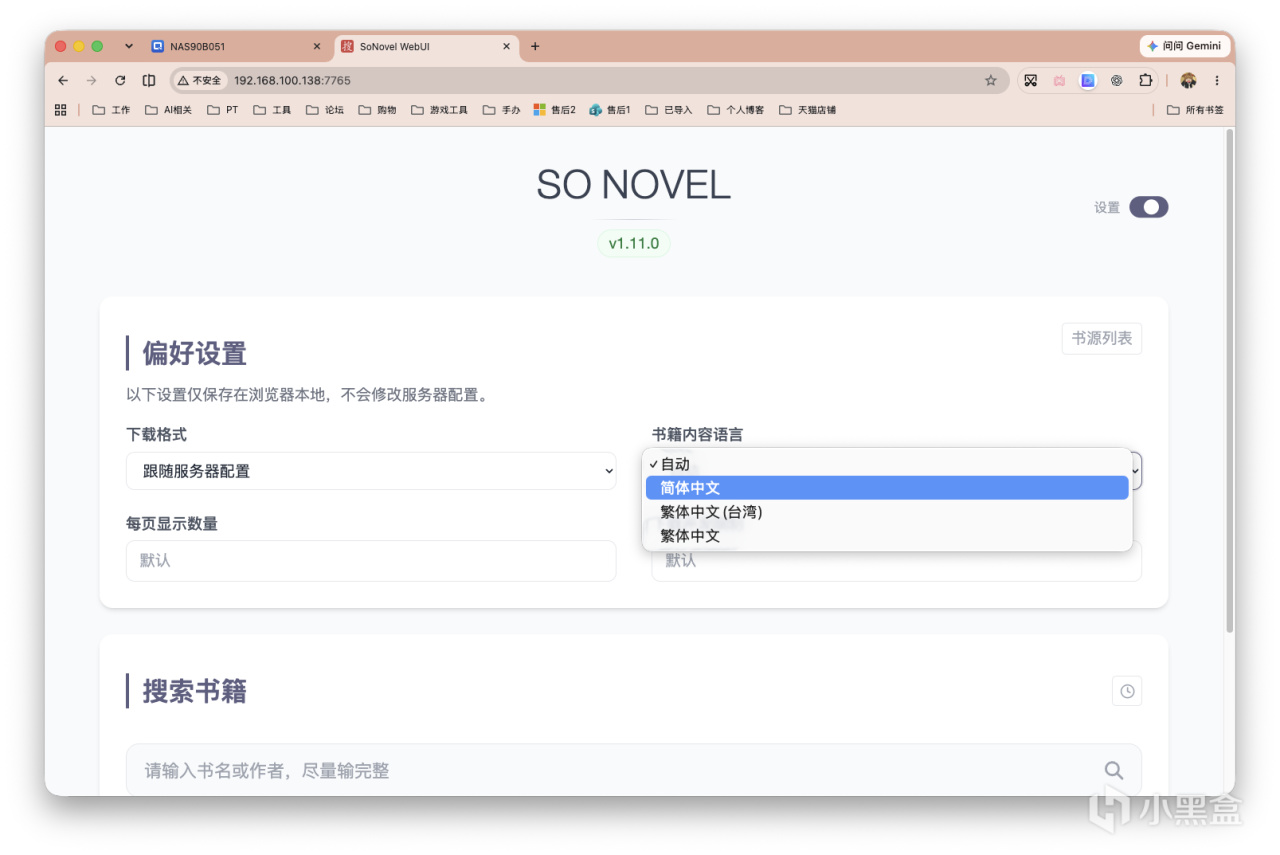Viewport: 1280px width, 855px height.
Task: Open 售后2 bookmark
Action: click(555, 110)
